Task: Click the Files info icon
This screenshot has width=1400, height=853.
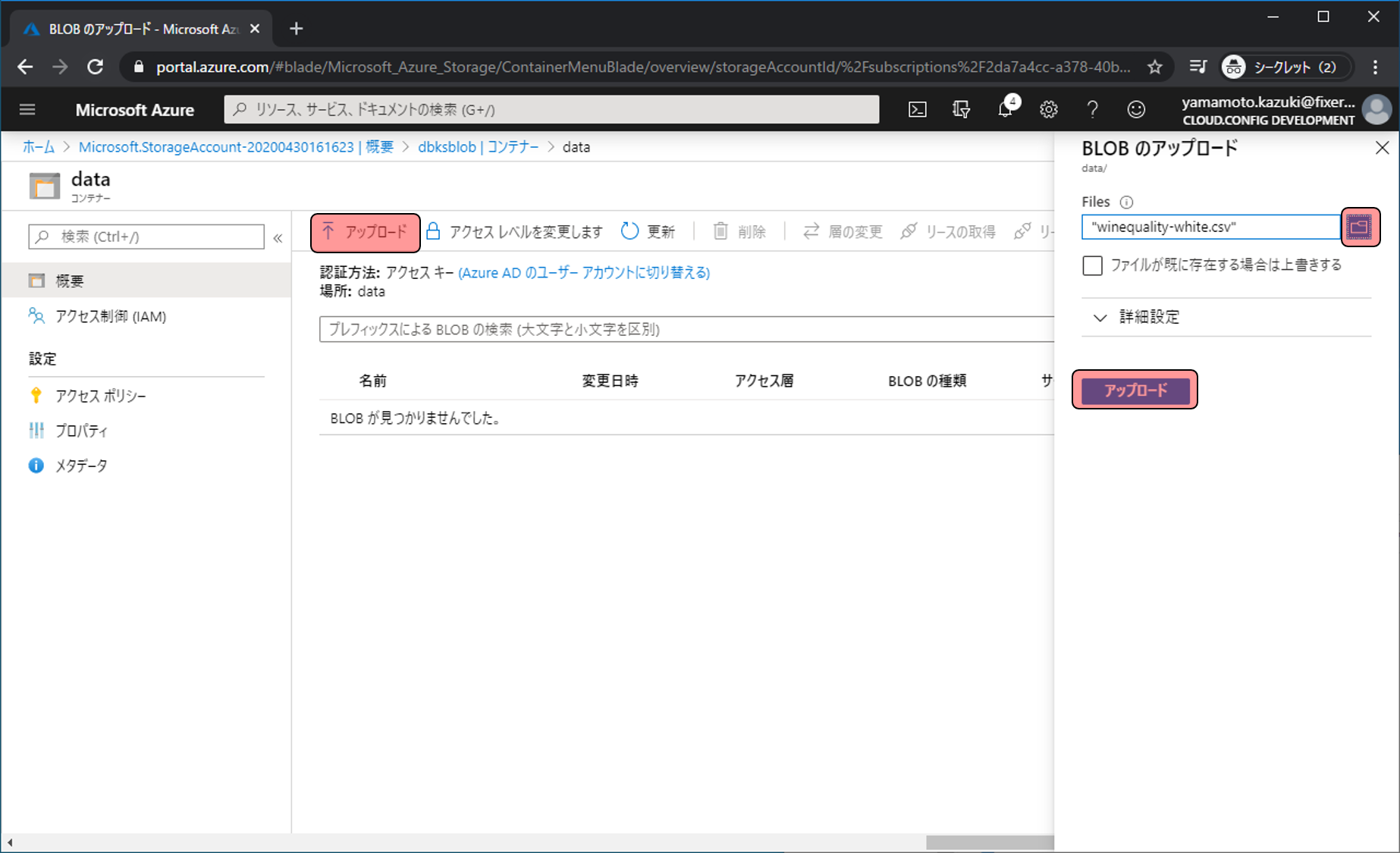Action: [x=1126, y=202]
